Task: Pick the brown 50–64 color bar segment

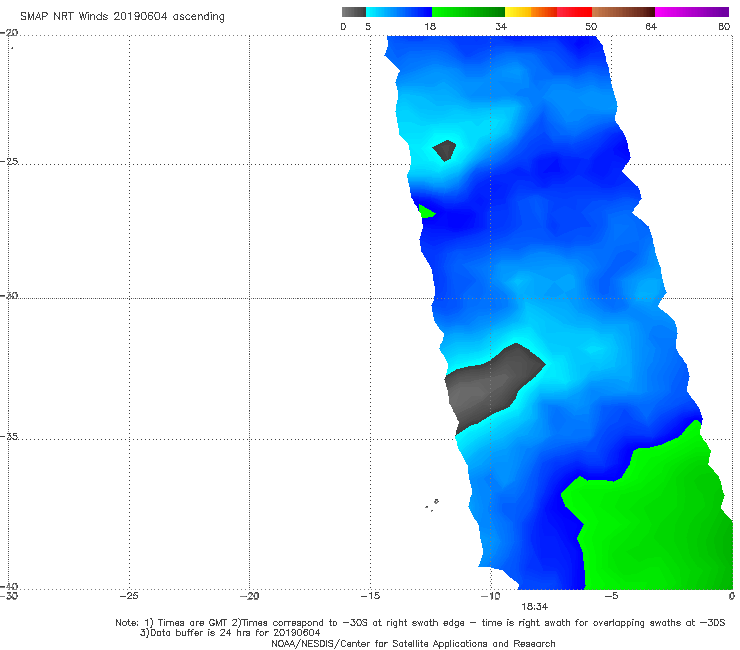Action: click(623, 12)
